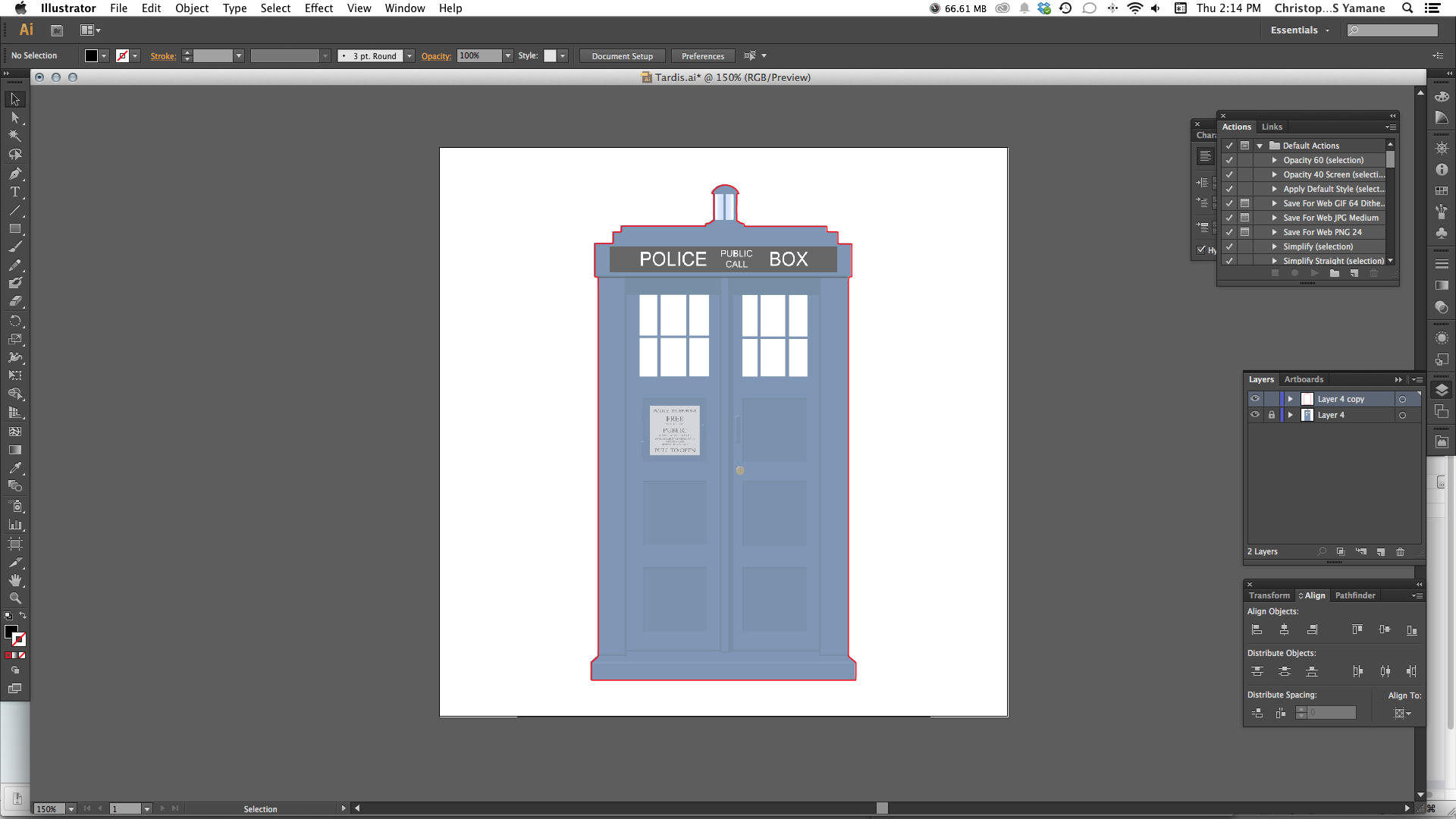Viewport: 1456px width, 819px height.
Task: Open the Effect menu
Action: [318, 8]
